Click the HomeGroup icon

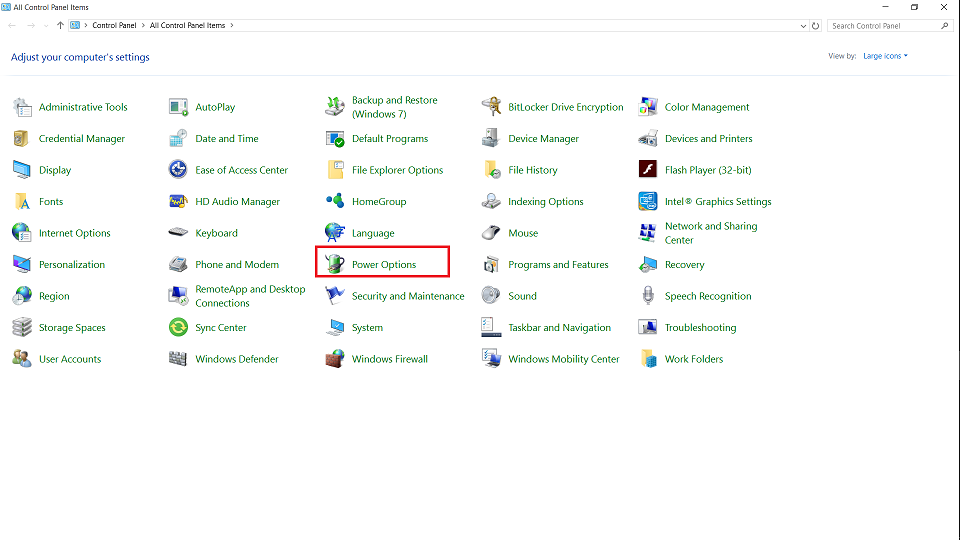pos(335,200)
